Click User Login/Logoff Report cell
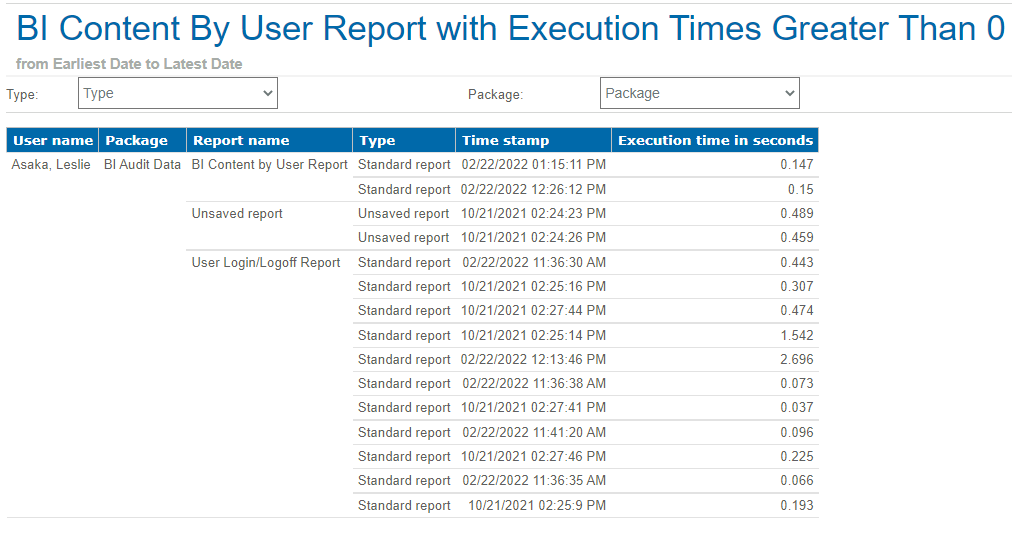 (266, 263)
